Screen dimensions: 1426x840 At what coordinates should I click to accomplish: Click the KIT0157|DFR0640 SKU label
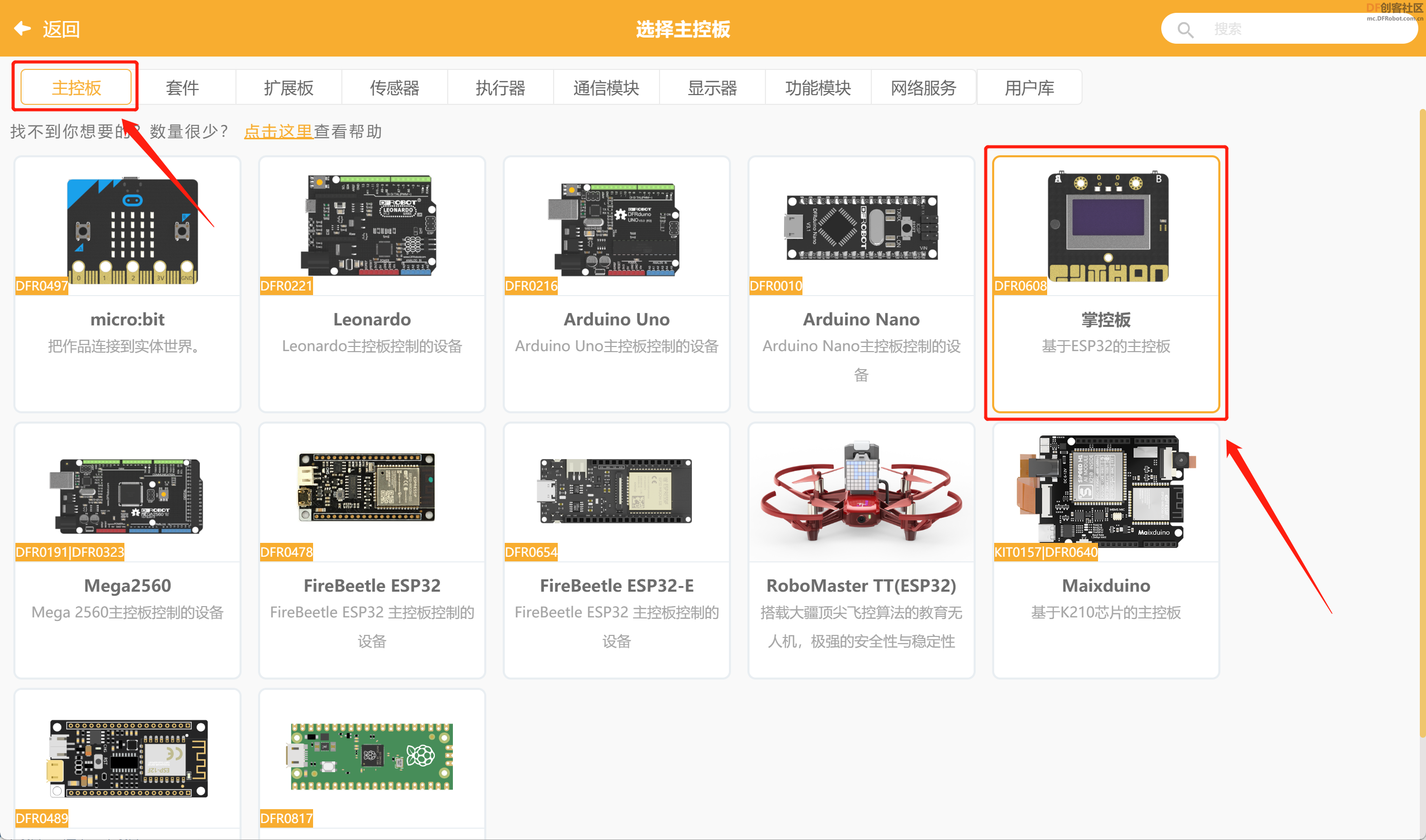(x=1046, y=552)
